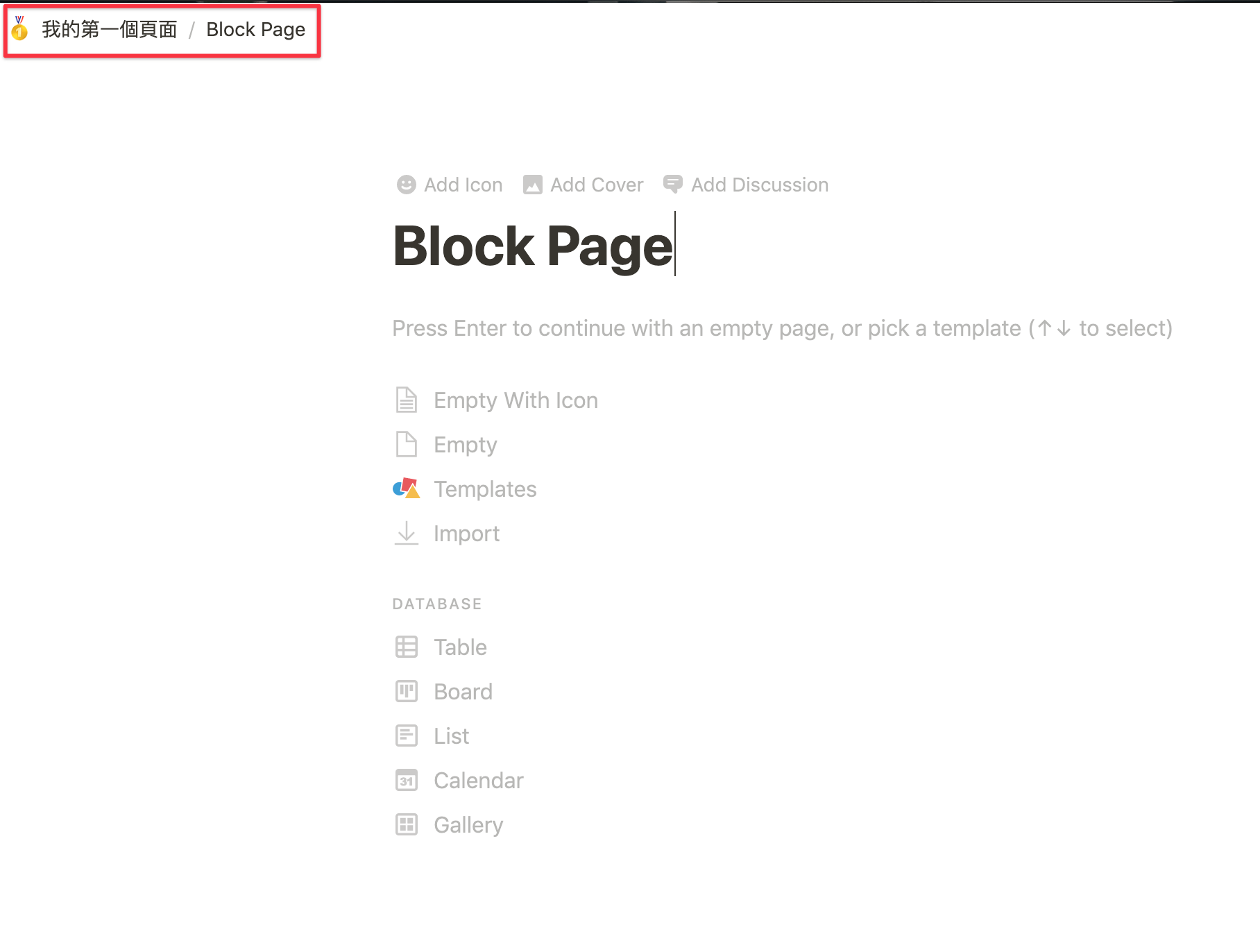This screenshot has height=952, width=1260.
Task: Choose the Empty page option
Action: (x=465, y=445)
